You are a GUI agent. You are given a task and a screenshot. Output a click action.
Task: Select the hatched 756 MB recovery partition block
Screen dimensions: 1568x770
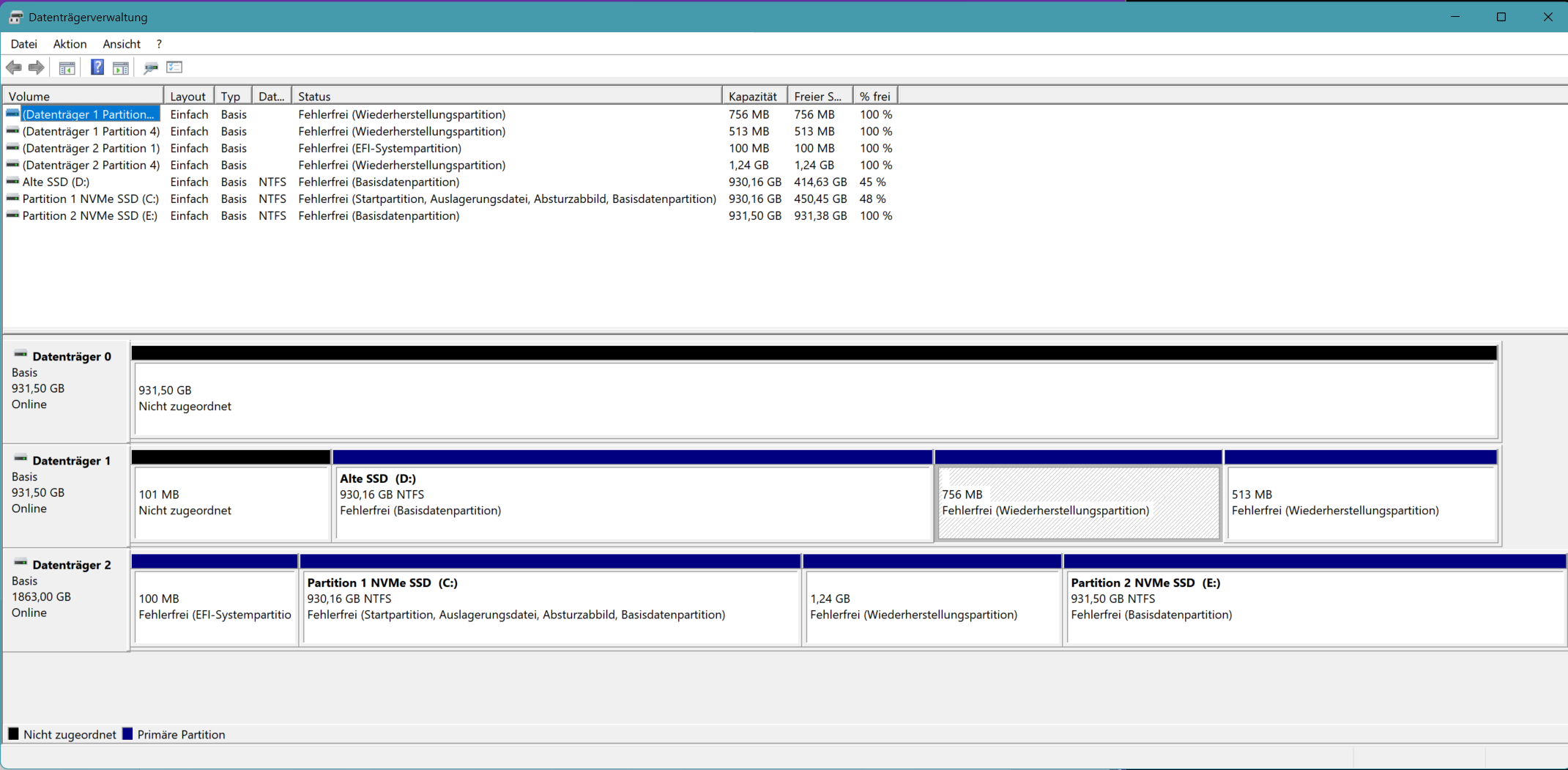(x=1079, y=496)
